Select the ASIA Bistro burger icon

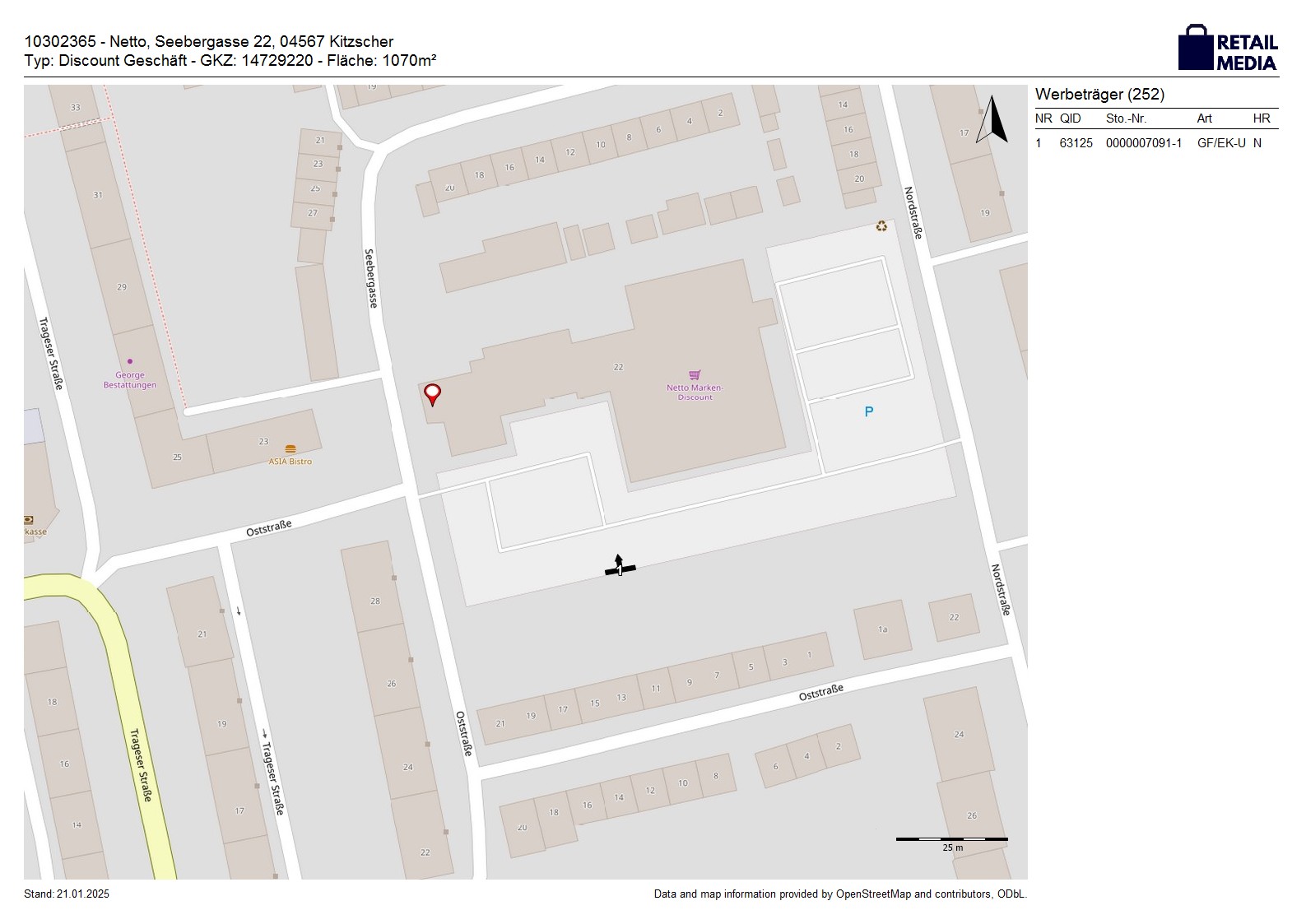coord(290,449)
